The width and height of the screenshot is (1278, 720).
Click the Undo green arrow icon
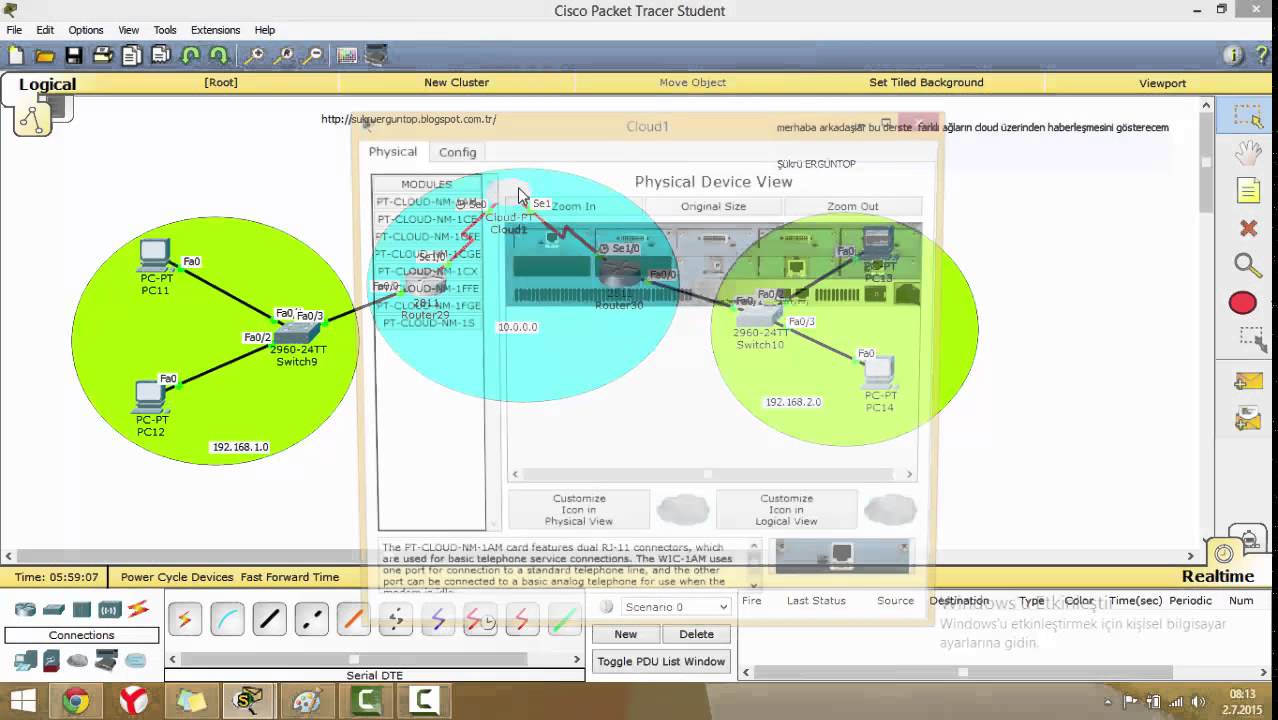(190, 56)
